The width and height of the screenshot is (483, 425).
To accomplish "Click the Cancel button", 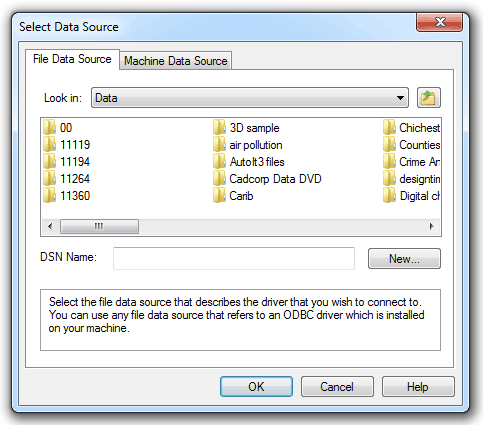I will pos(337,387).
